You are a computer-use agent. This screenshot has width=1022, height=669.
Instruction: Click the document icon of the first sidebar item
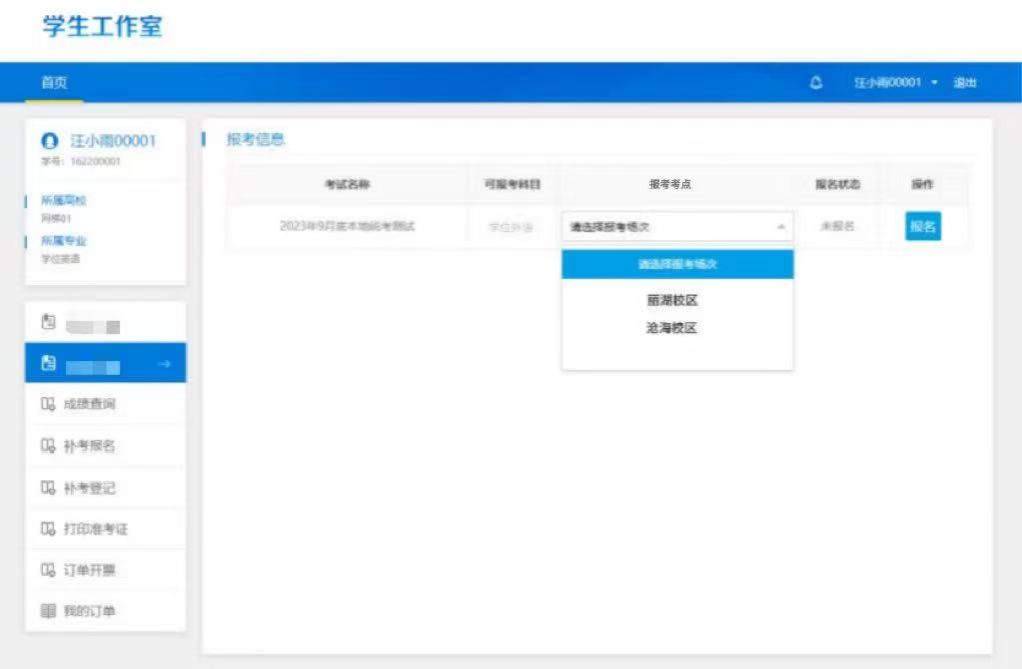click(47, 323)
